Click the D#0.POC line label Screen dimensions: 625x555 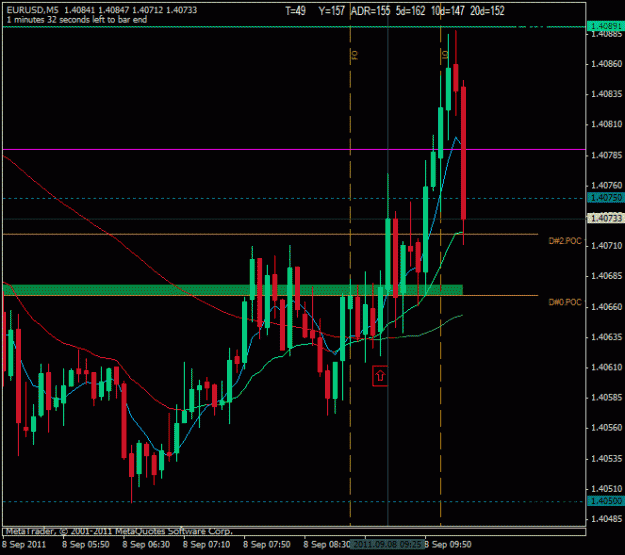565,302
